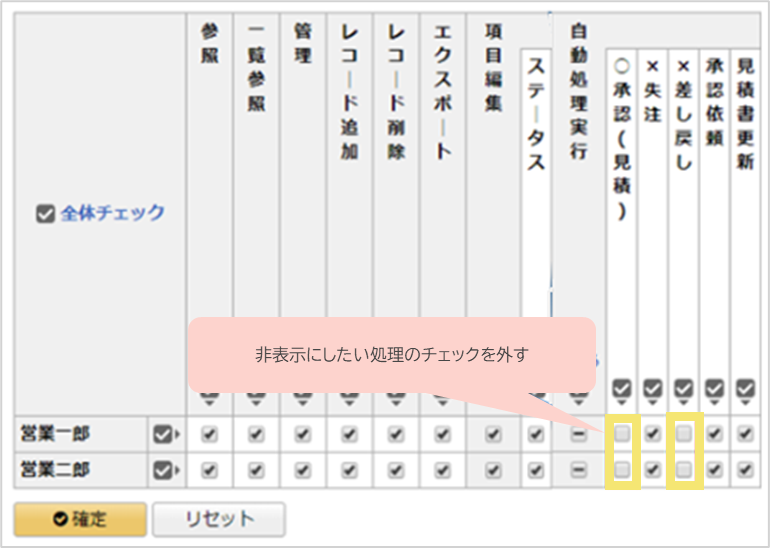Uncheck レコード削除 for 営業一郎
This screenshot has height=548, width=770.
396,434
